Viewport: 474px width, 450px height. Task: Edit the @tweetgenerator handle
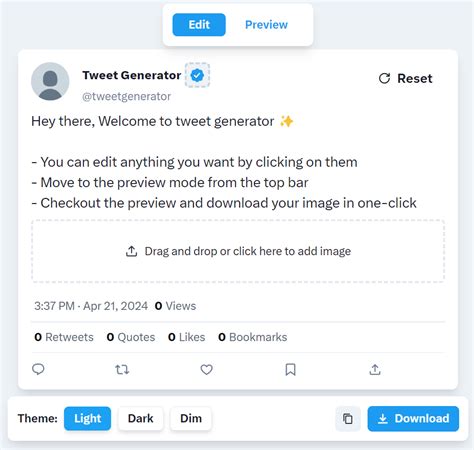tap(126, 96)
